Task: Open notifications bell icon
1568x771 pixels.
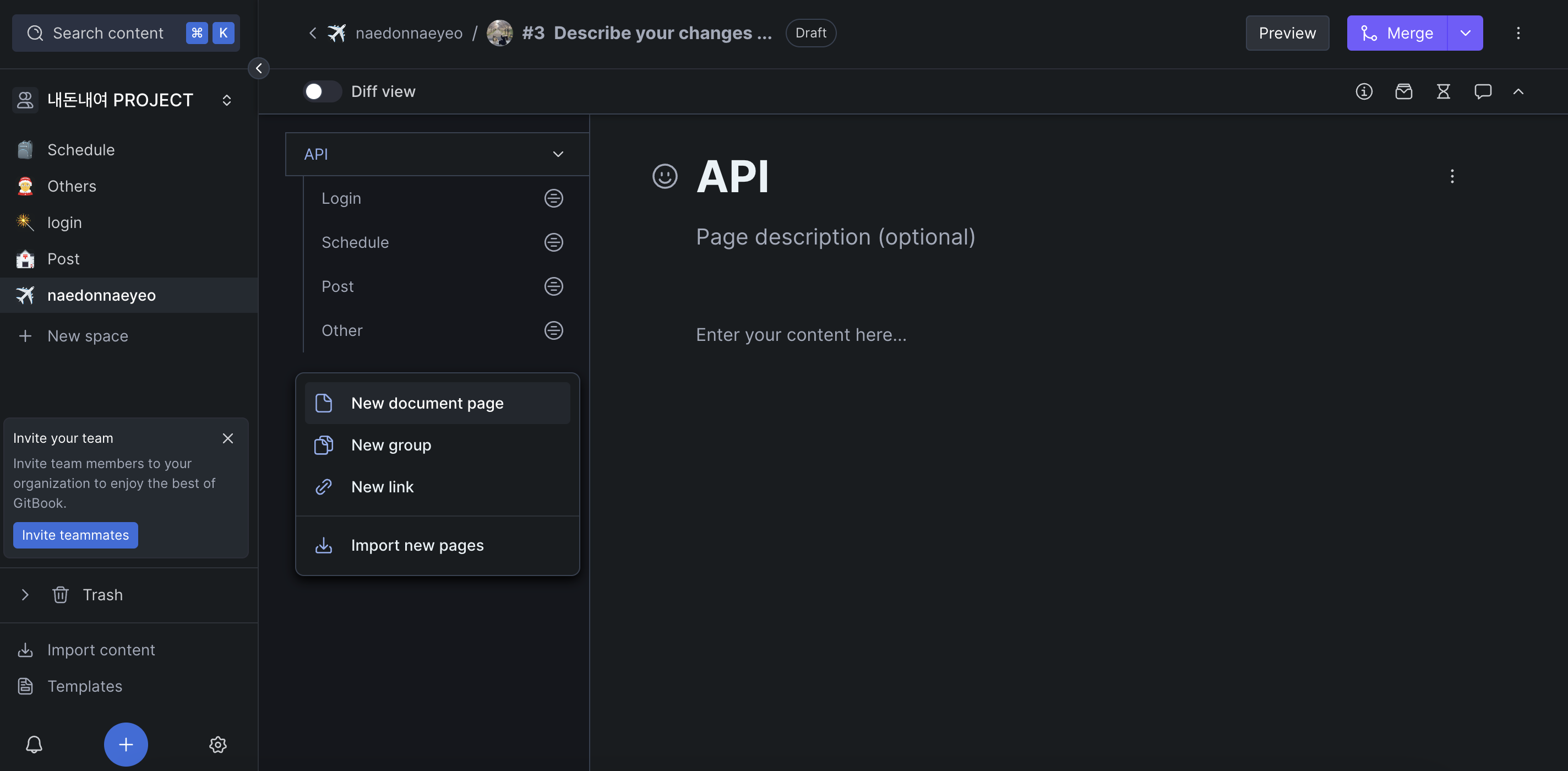Action: point(34,744)
